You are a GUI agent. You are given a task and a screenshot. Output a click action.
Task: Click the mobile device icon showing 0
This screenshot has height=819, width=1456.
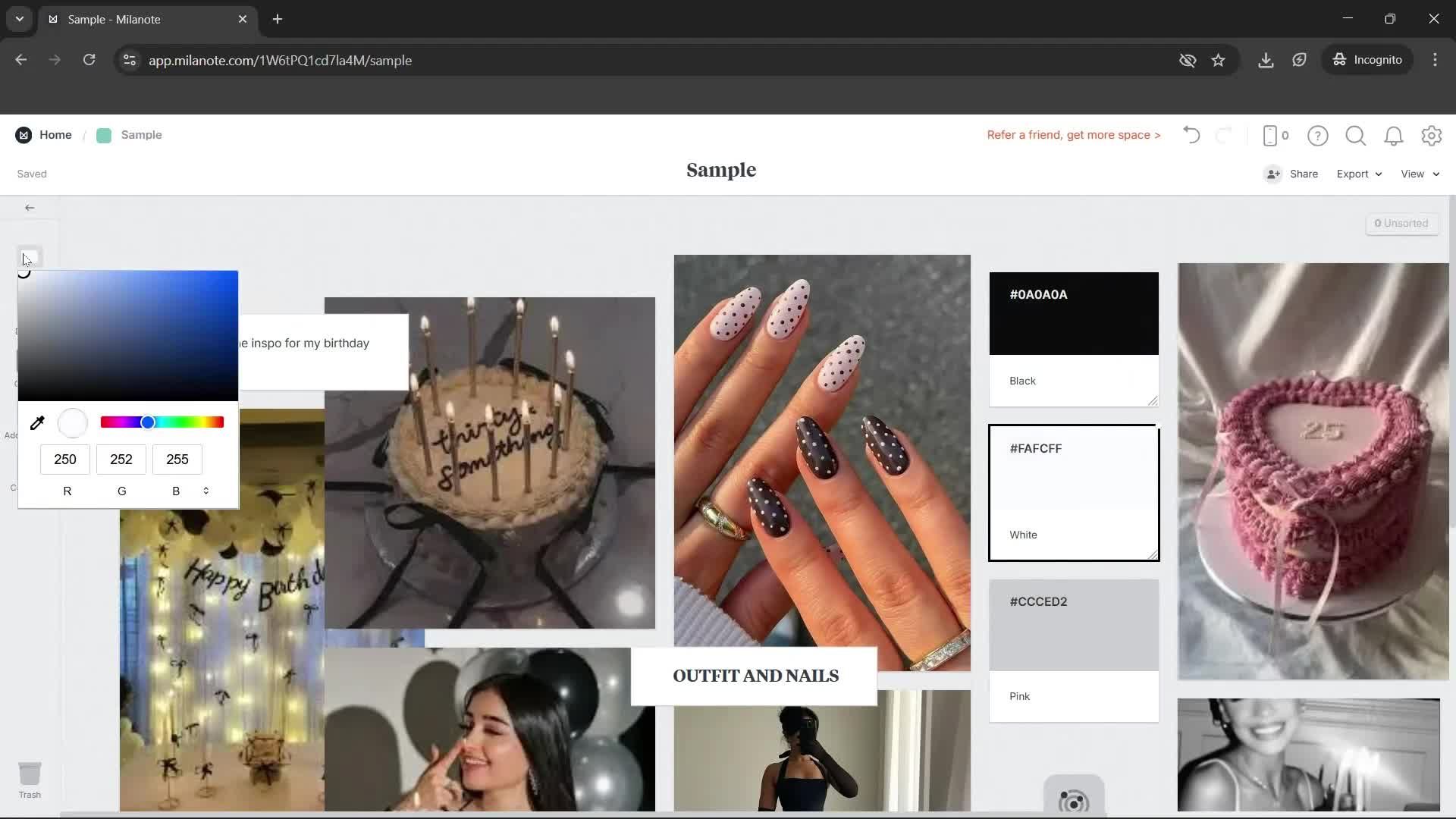(1274, 135)
